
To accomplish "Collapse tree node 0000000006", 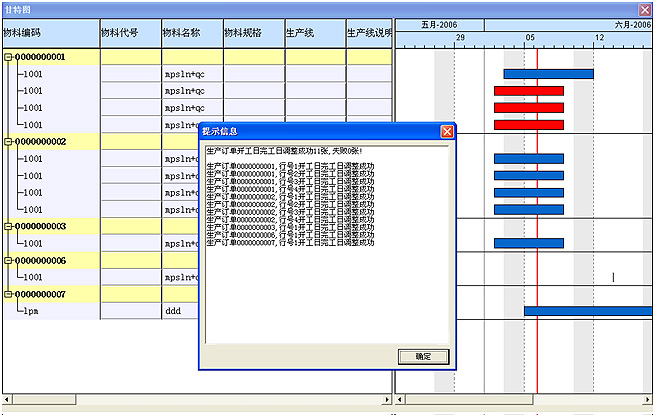I will coord(8,261).
